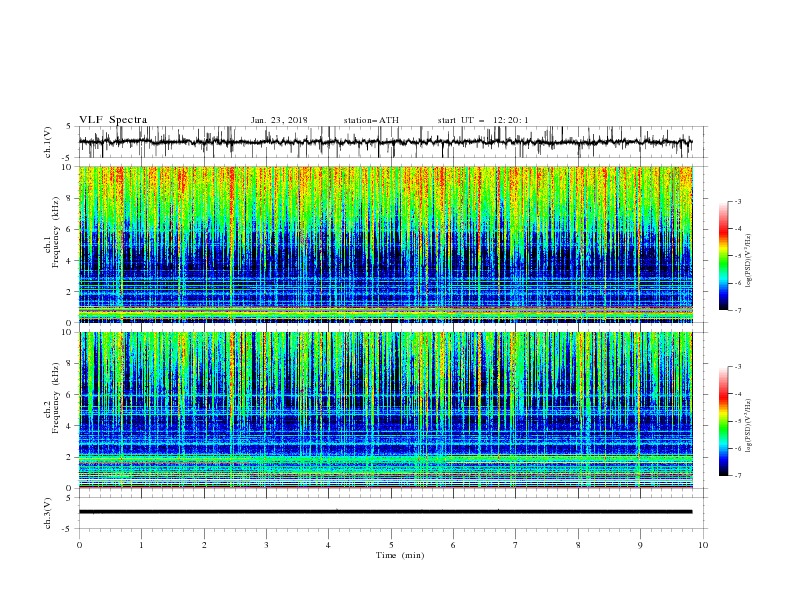Click the "-5" tick on ch.3(V) axis

[x=67, y=529]
